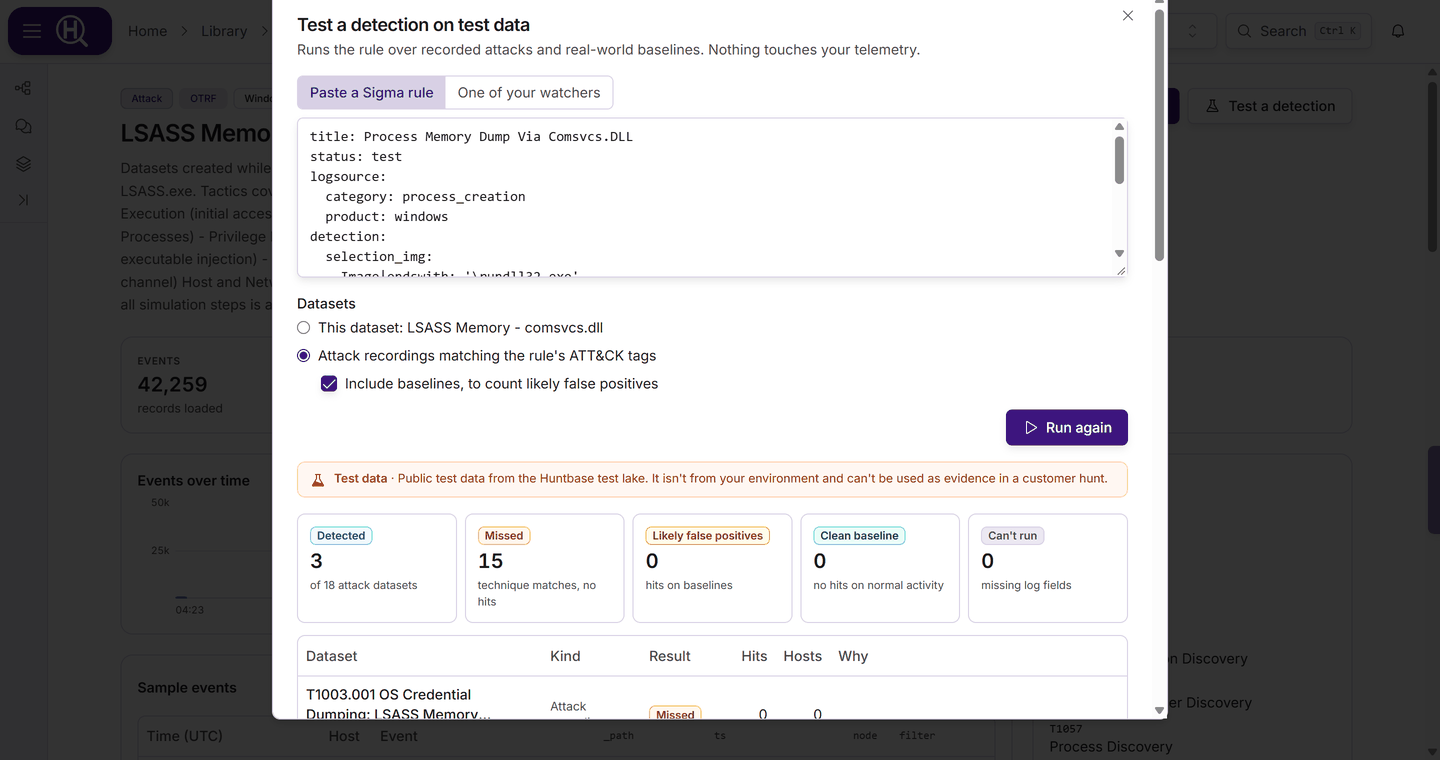Image resolution: width=1440 pixels, height=760 pixels.
Task: Click the Detected results card
Action: (x=377, y=568)
